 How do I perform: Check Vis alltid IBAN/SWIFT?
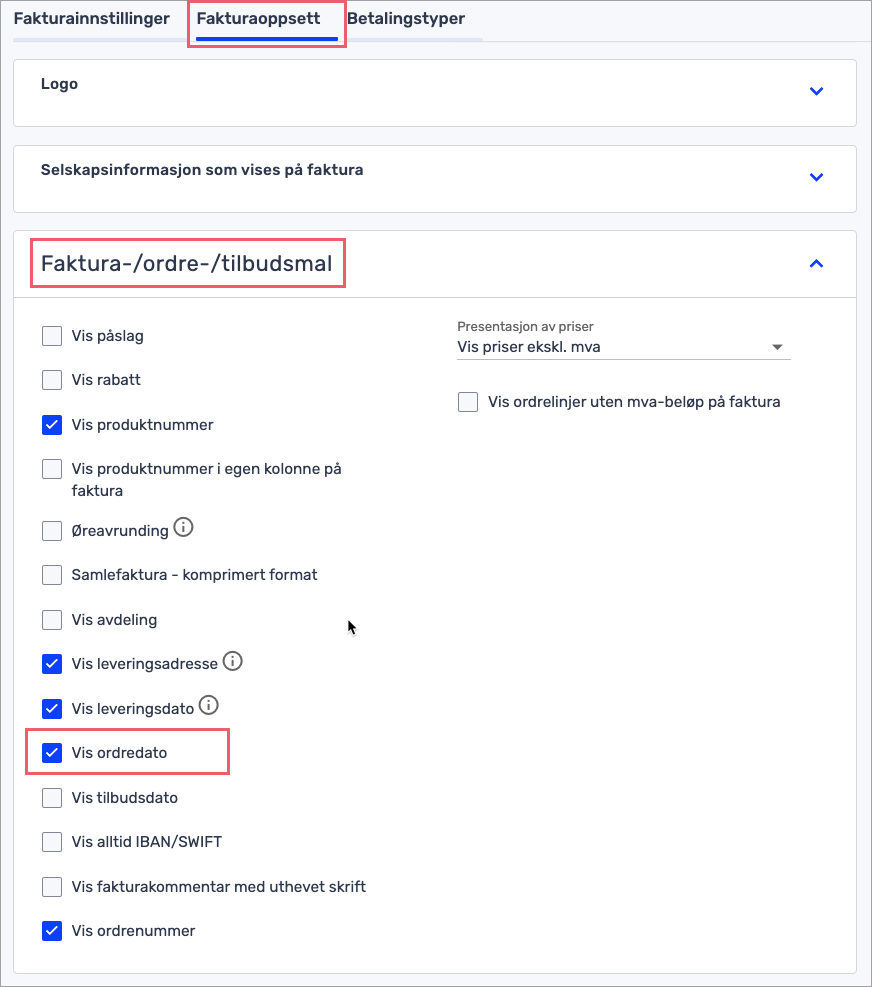click(52, 842)
